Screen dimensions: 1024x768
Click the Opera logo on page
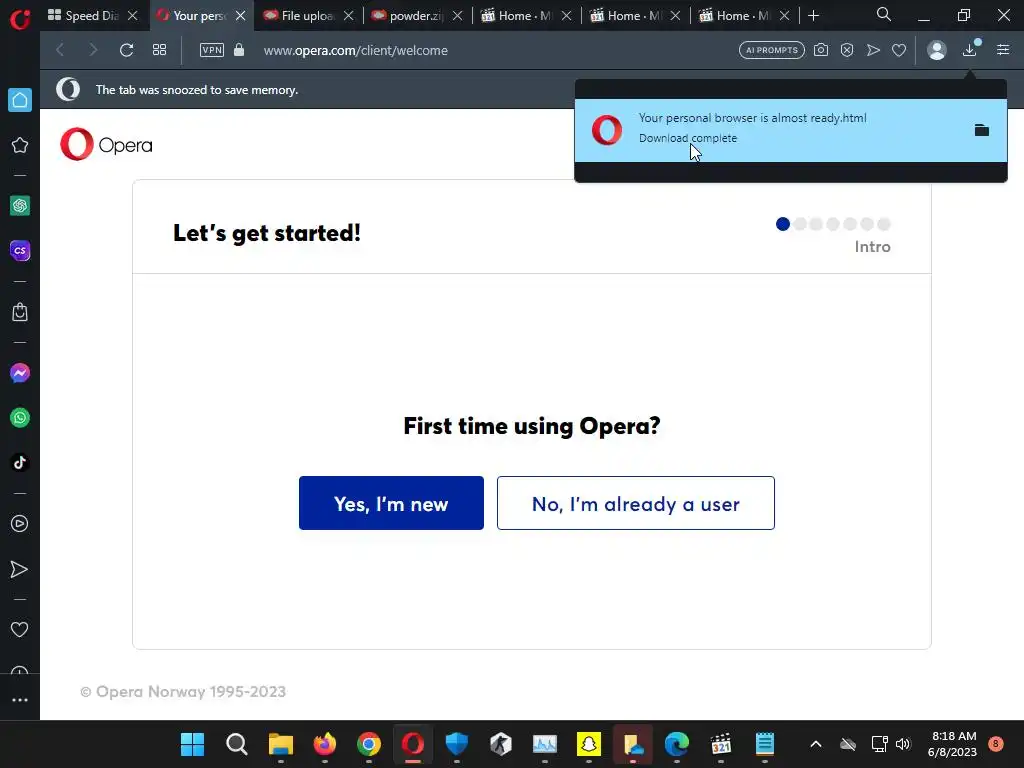point(106,144)
